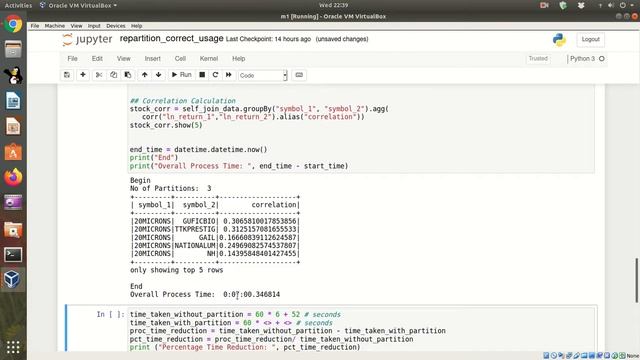Click the 'No of Partitions: 3' output text

pyautogui.click(x=171, y=189)
